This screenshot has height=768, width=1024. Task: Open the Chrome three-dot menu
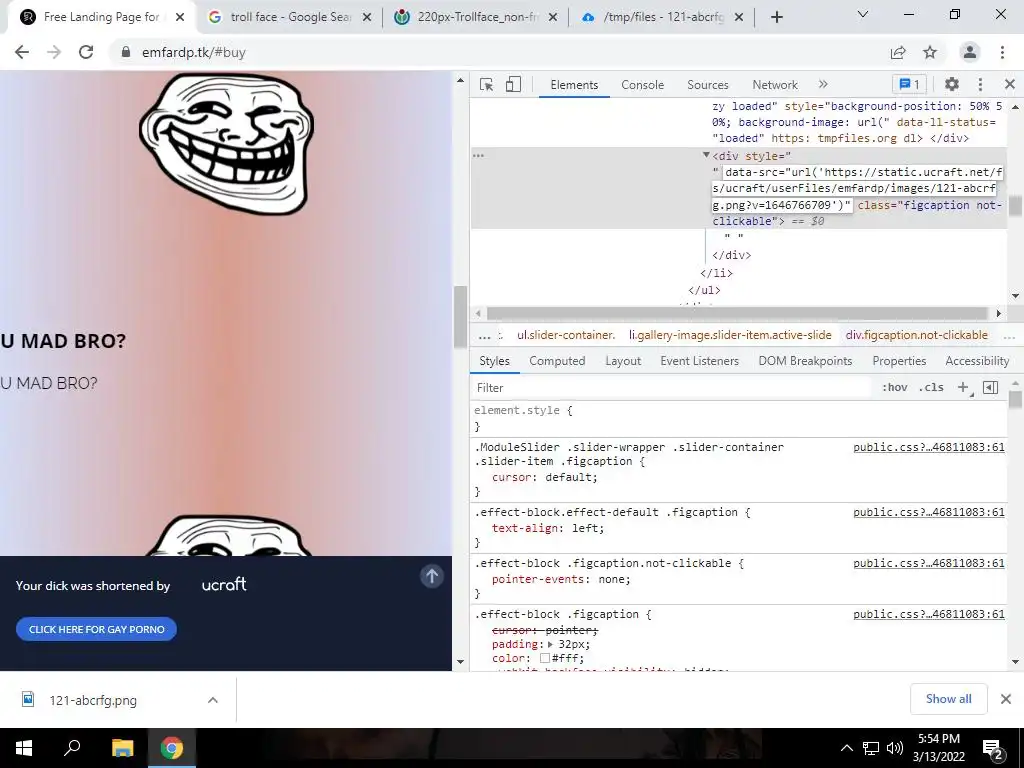point(1002,52)
